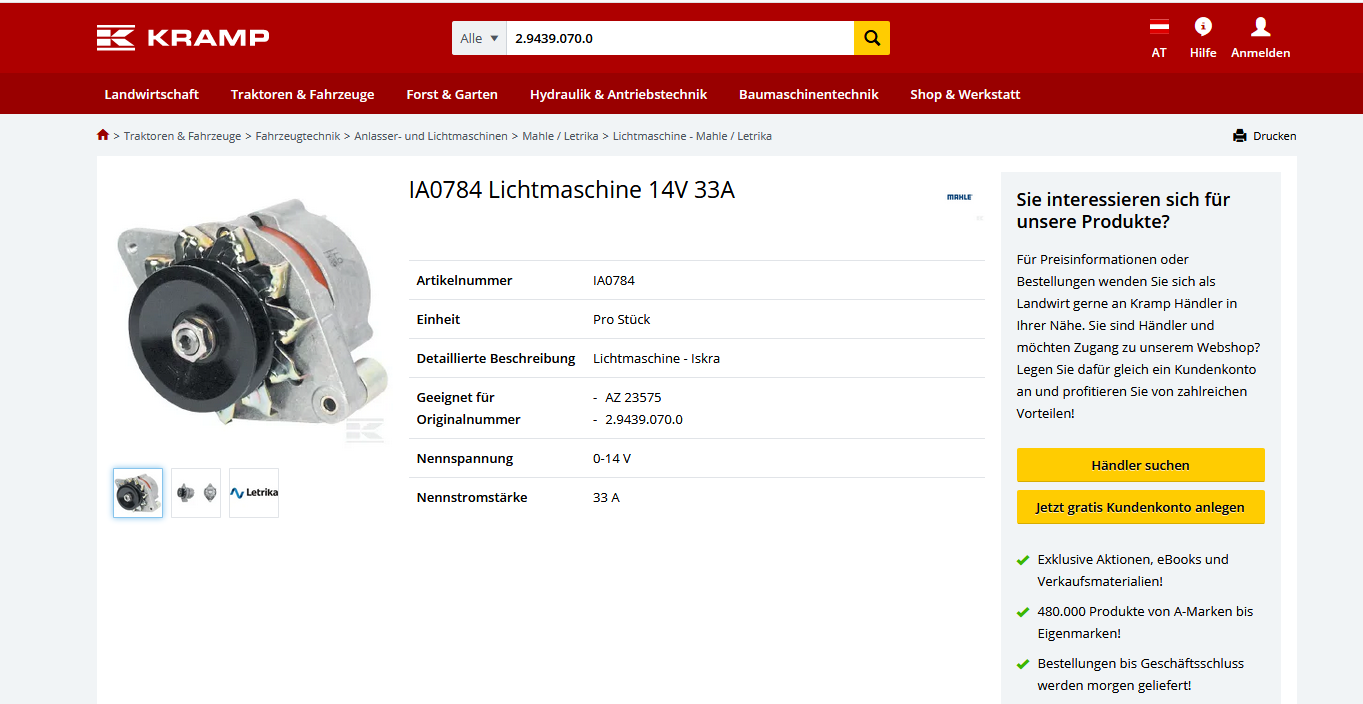The height and width of the screenshot is (704, 1363).
Task: Select the Letrika logo thumbnail
Action: (x=254, y=493)
